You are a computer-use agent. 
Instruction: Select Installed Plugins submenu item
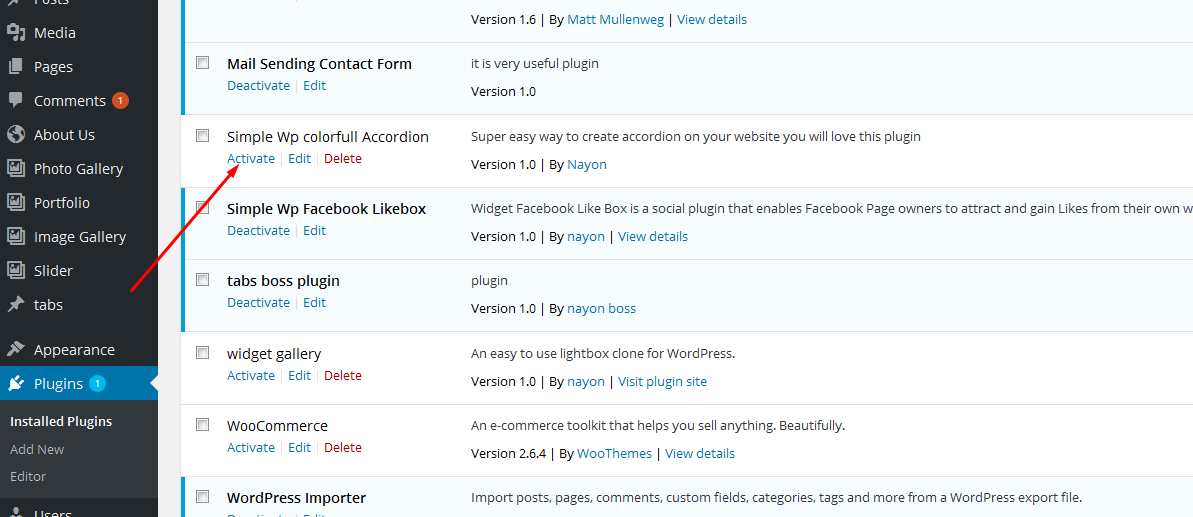pos(61,421)
